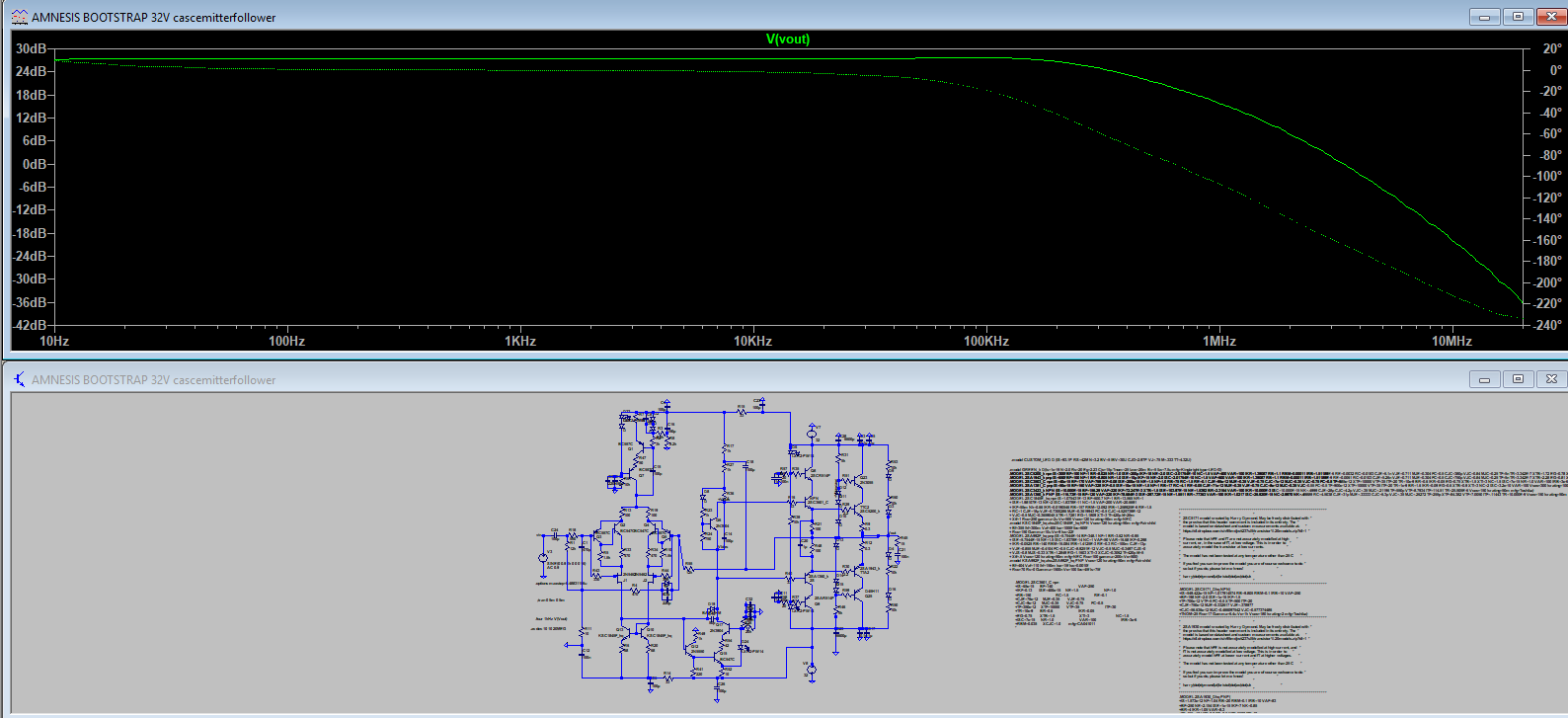Screen dimensions: 1568x718
Task: Click the 1MHz frequency axis label
Action: tap(1219, 341)
